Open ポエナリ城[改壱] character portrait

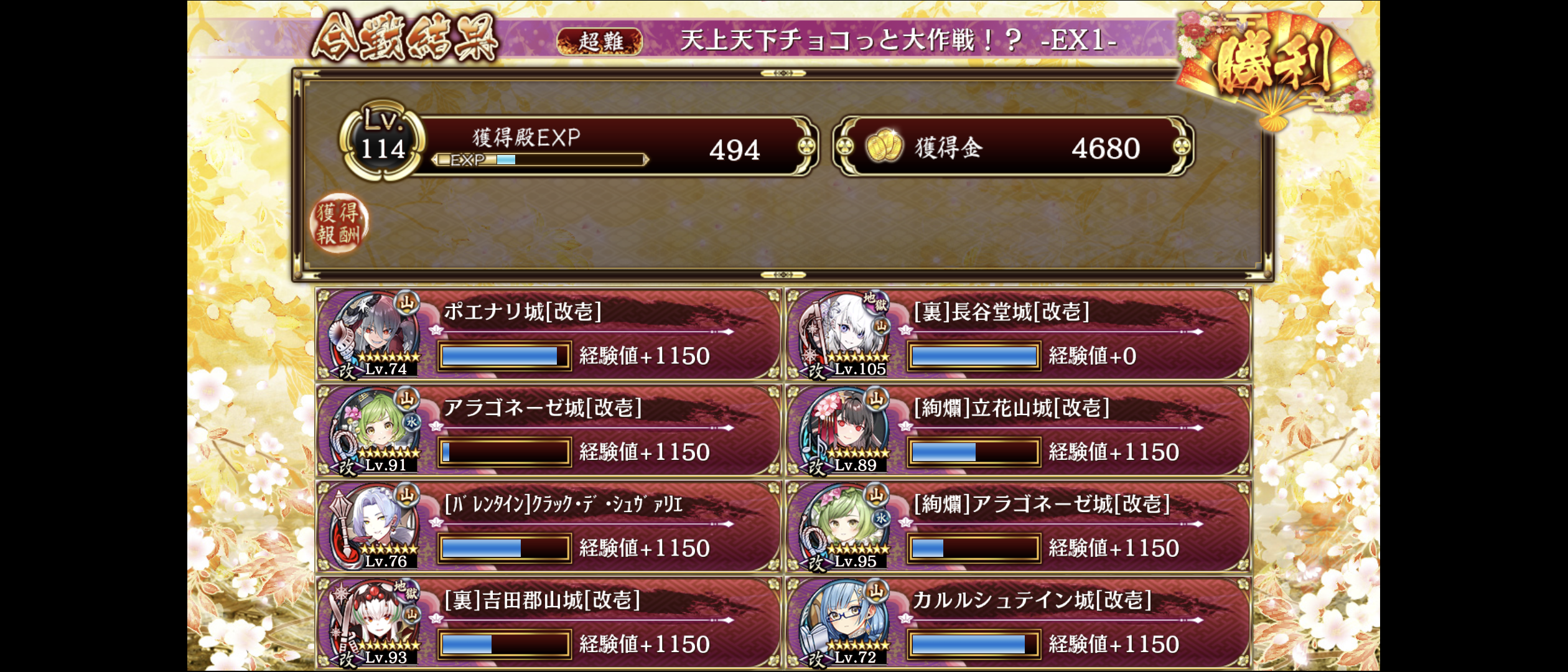[375, 334]
